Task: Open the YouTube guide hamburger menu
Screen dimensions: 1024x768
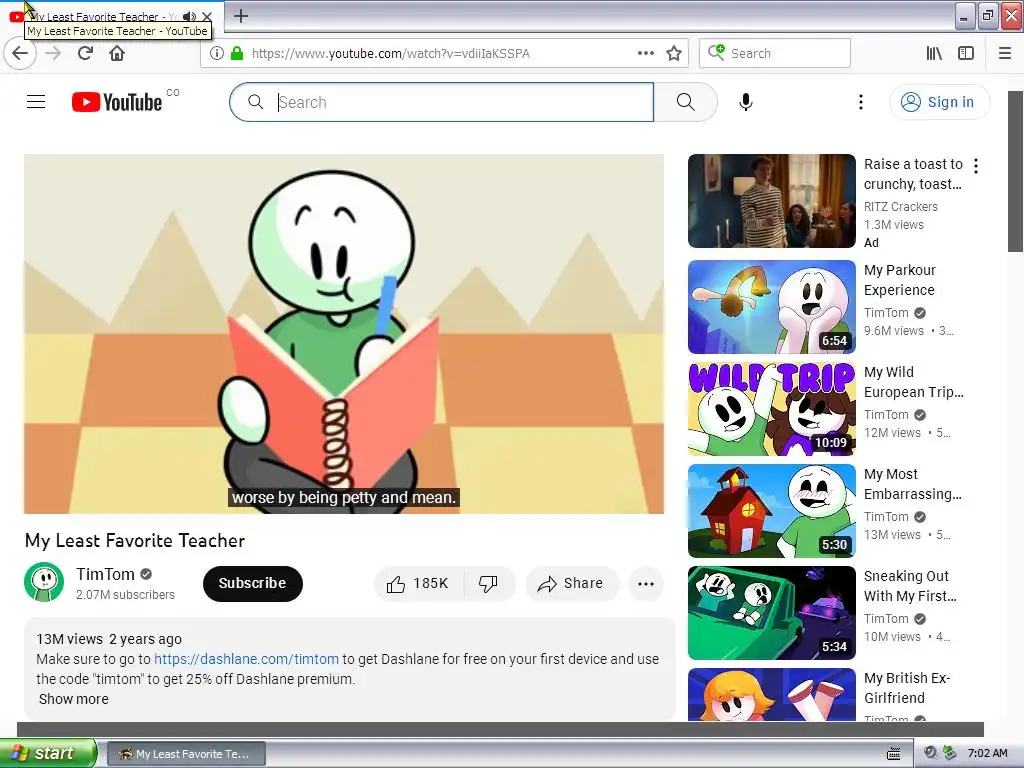Action: pos(36,102)
